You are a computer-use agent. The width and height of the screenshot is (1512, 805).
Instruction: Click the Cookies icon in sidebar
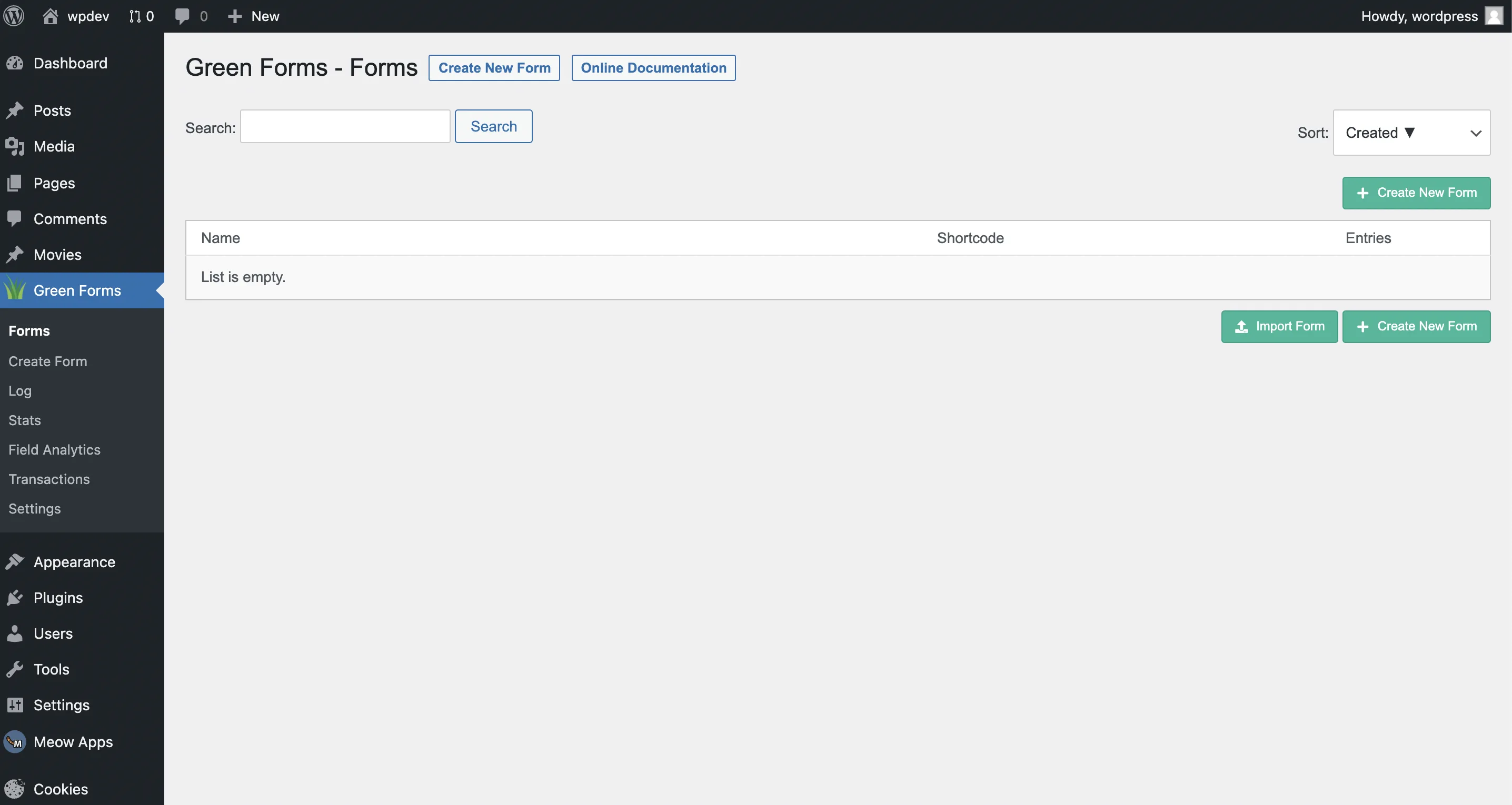click(15, 789)
